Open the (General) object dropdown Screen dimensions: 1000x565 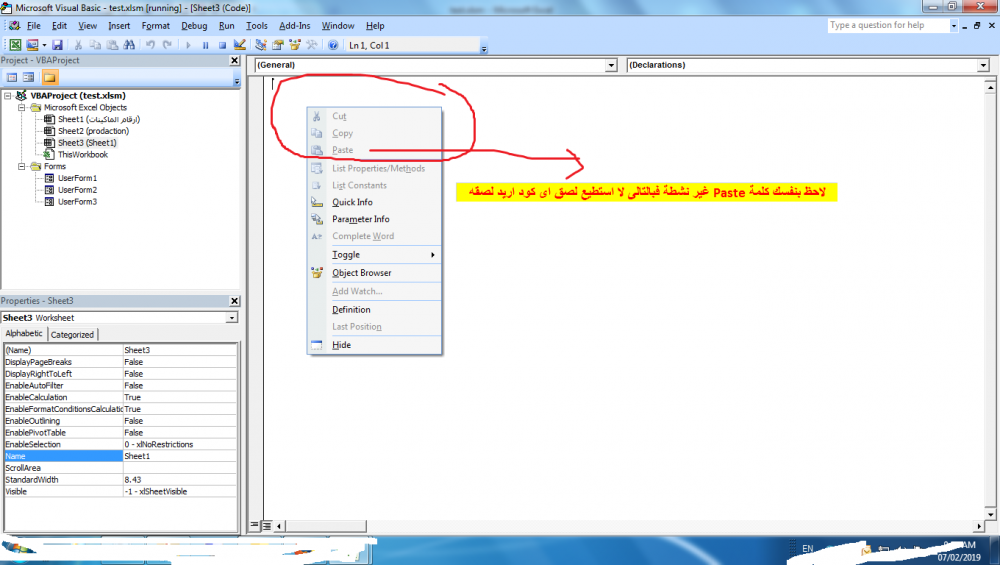click(x=611, y=65)
